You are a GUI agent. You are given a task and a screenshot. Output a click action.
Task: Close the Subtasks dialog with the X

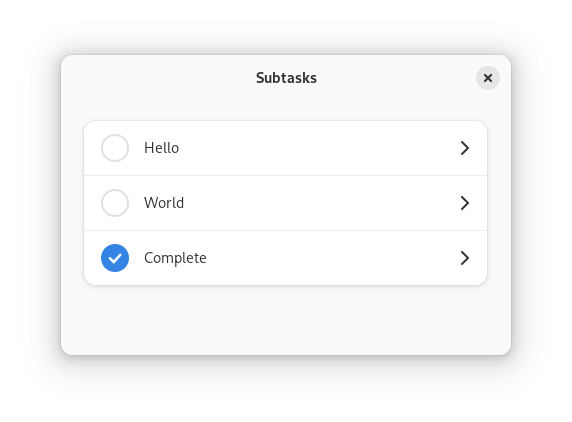[x=488, y=78]
